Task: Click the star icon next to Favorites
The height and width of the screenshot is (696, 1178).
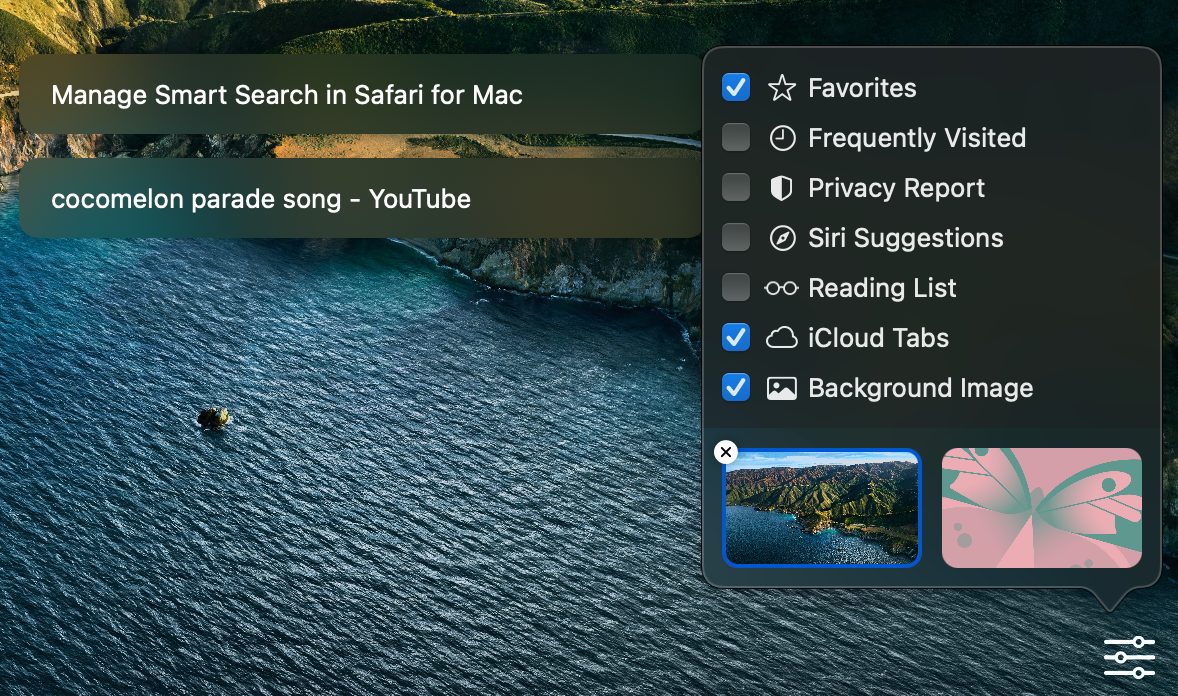Action: tap(783, 88)
